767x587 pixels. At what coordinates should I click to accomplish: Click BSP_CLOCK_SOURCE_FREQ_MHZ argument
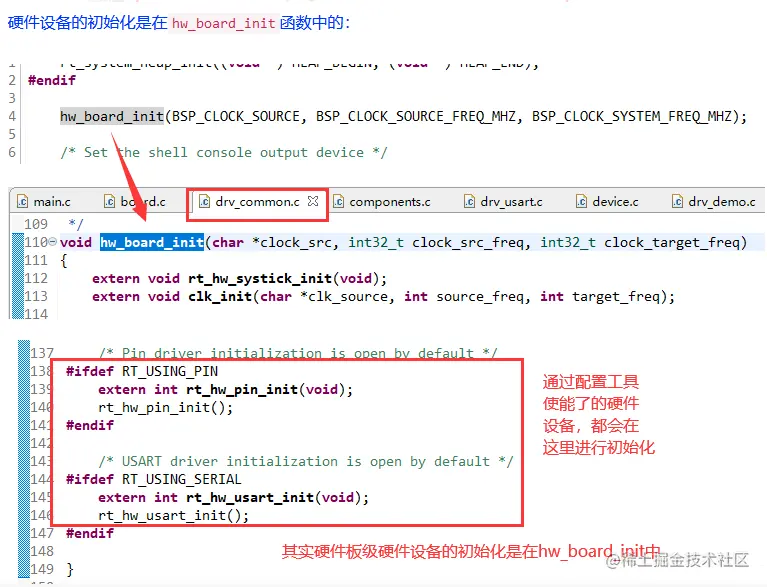416,116
